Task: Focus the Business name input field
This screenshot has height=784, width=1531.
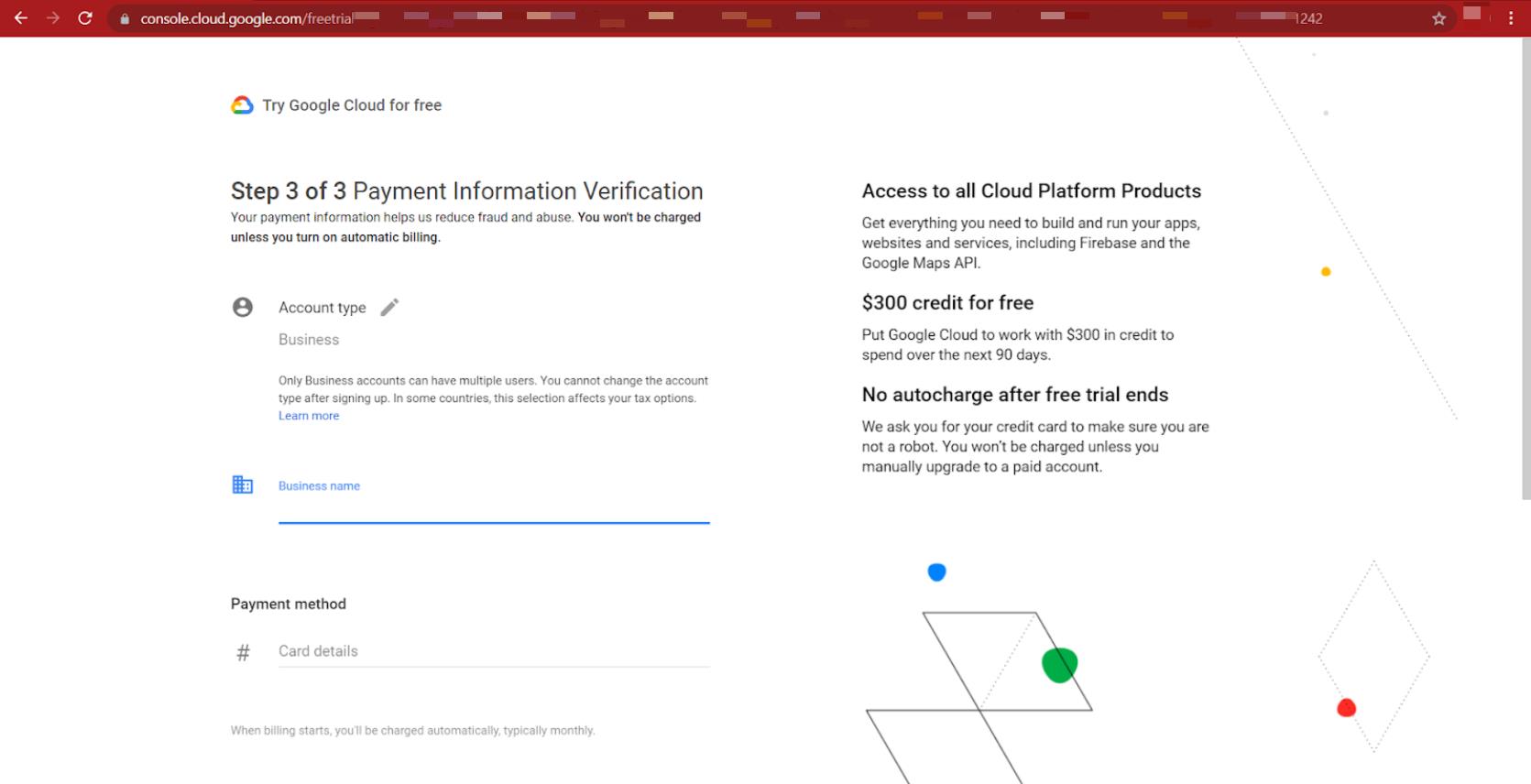Action: pyautogui.click(x=494, y=506)
